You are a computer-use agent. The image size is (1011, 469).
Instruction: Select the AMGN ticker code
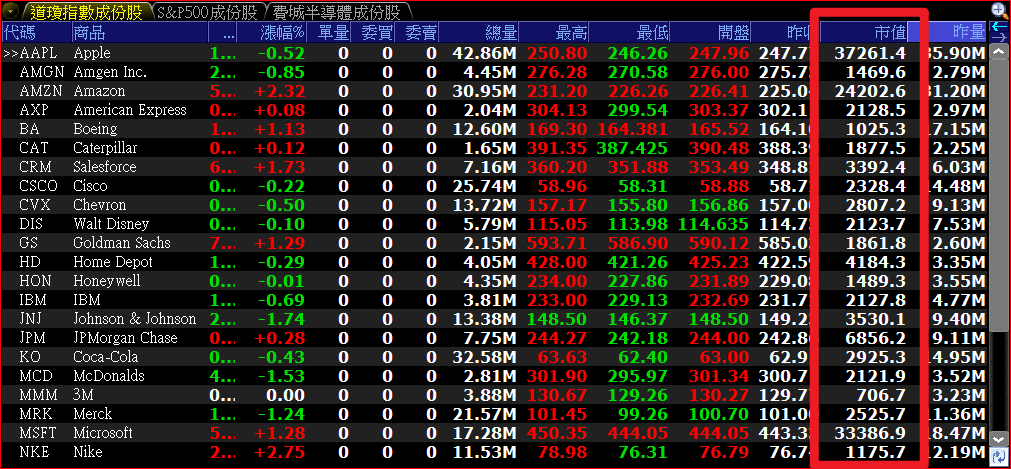[42, 72]
